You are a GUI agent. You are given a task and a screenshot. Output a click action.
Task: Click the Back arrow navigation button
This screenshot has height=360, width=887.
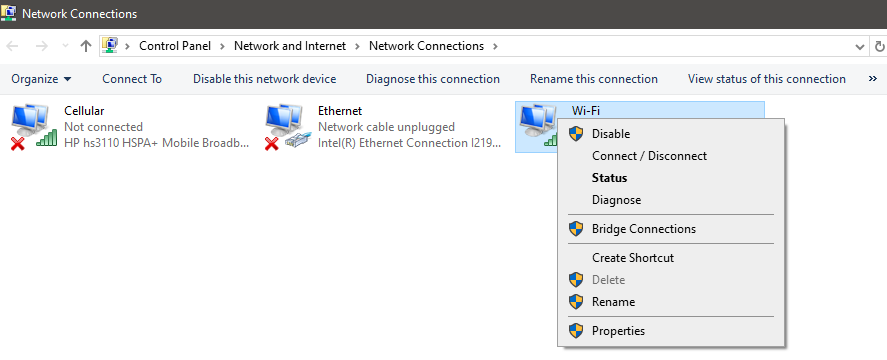tap(12, 46)
